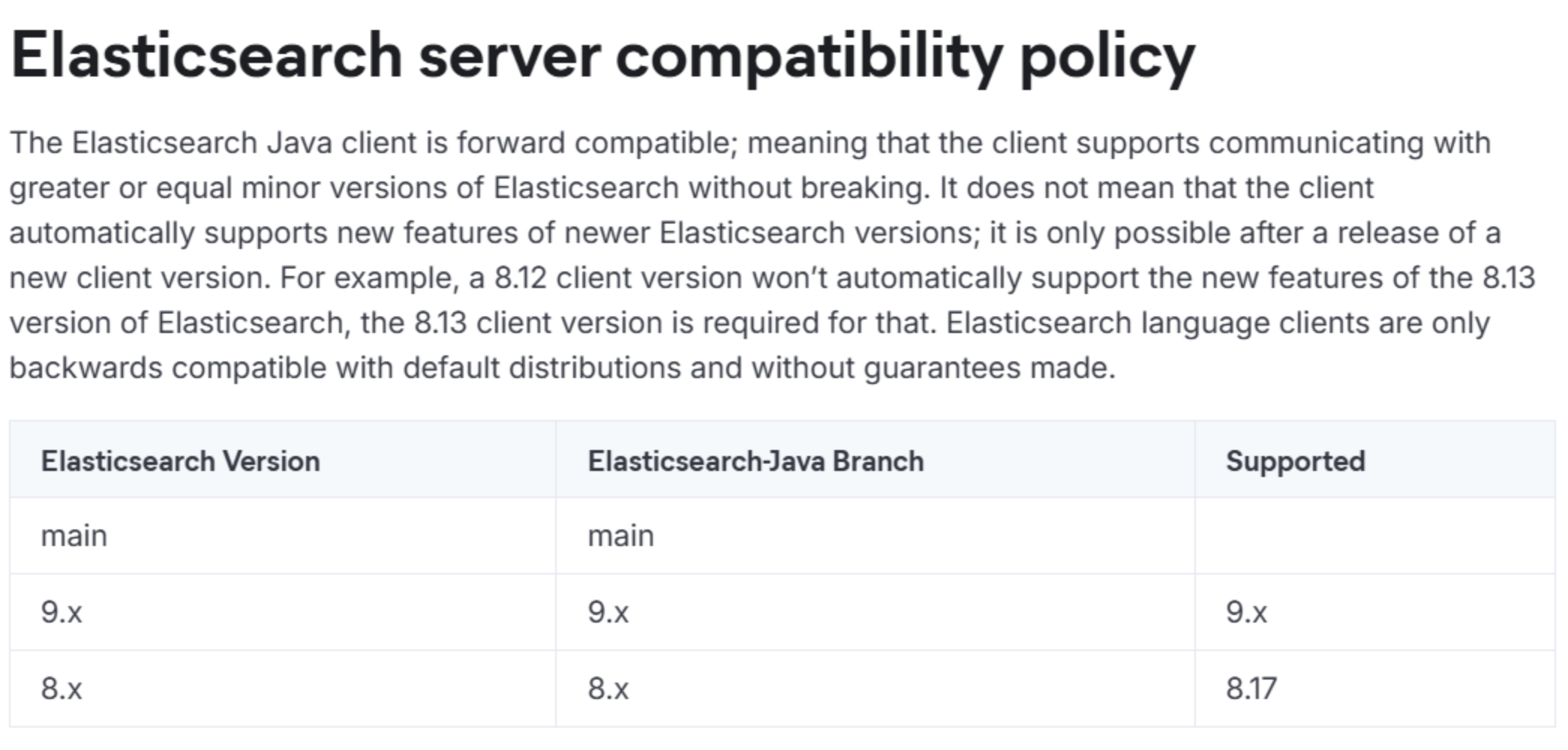Click the "8.17" cell in the Supported column
Screen dimensions: 1568x750
(x=1251, y=688)
